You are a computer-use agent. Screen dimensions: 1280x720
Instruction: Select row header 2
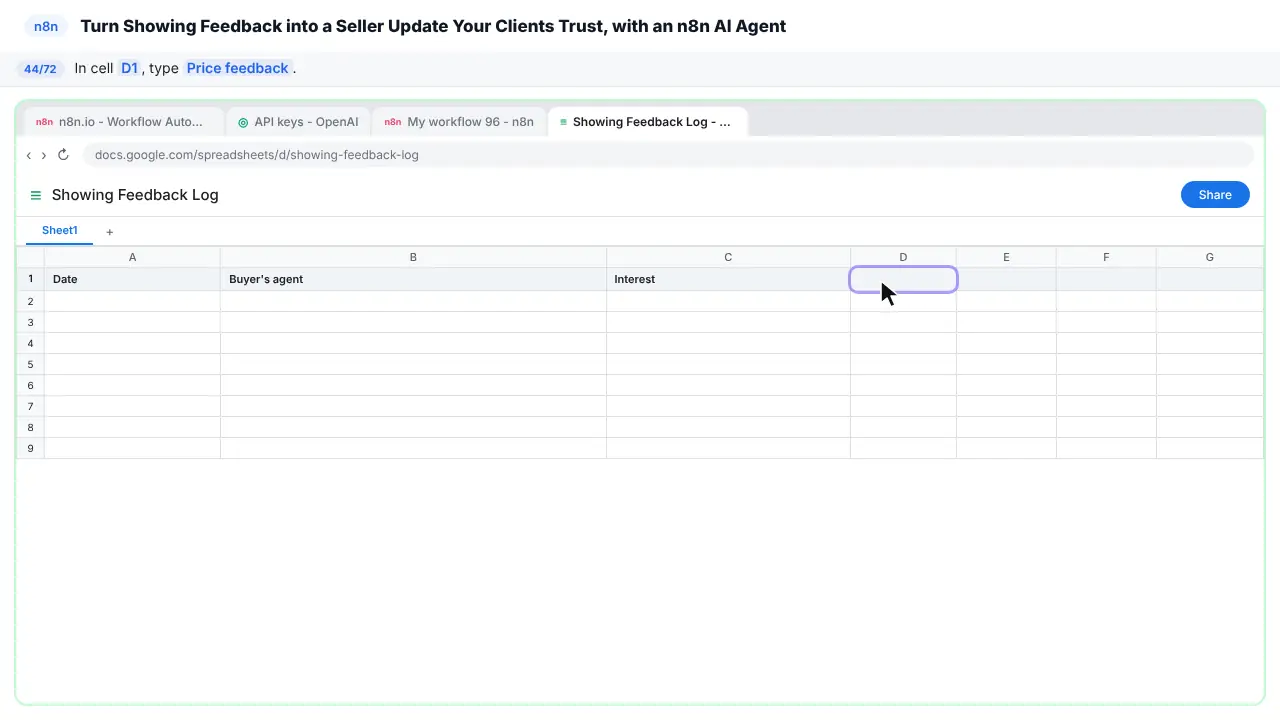pos(30,301)
